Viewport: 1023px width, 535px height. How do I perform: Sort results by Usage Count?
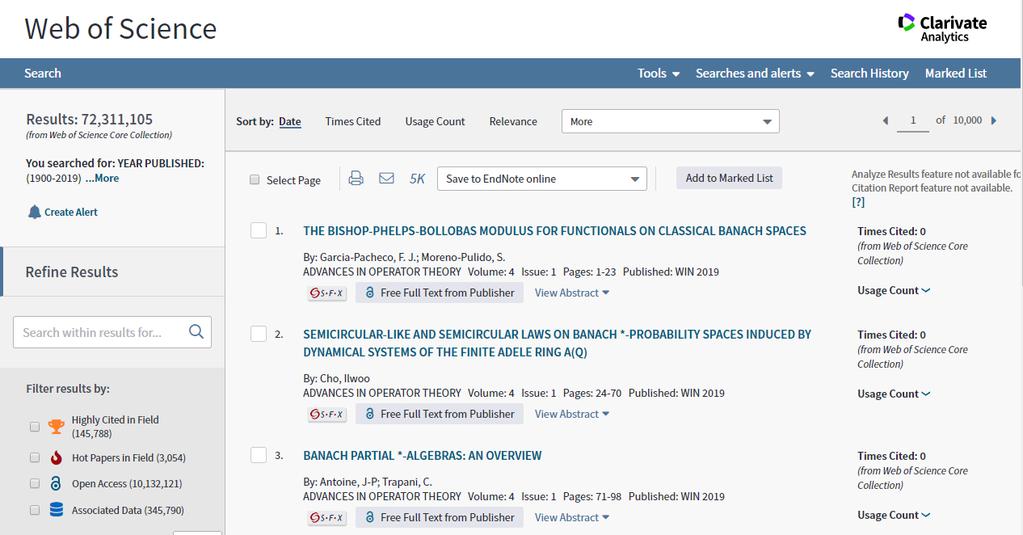(435, 121)
